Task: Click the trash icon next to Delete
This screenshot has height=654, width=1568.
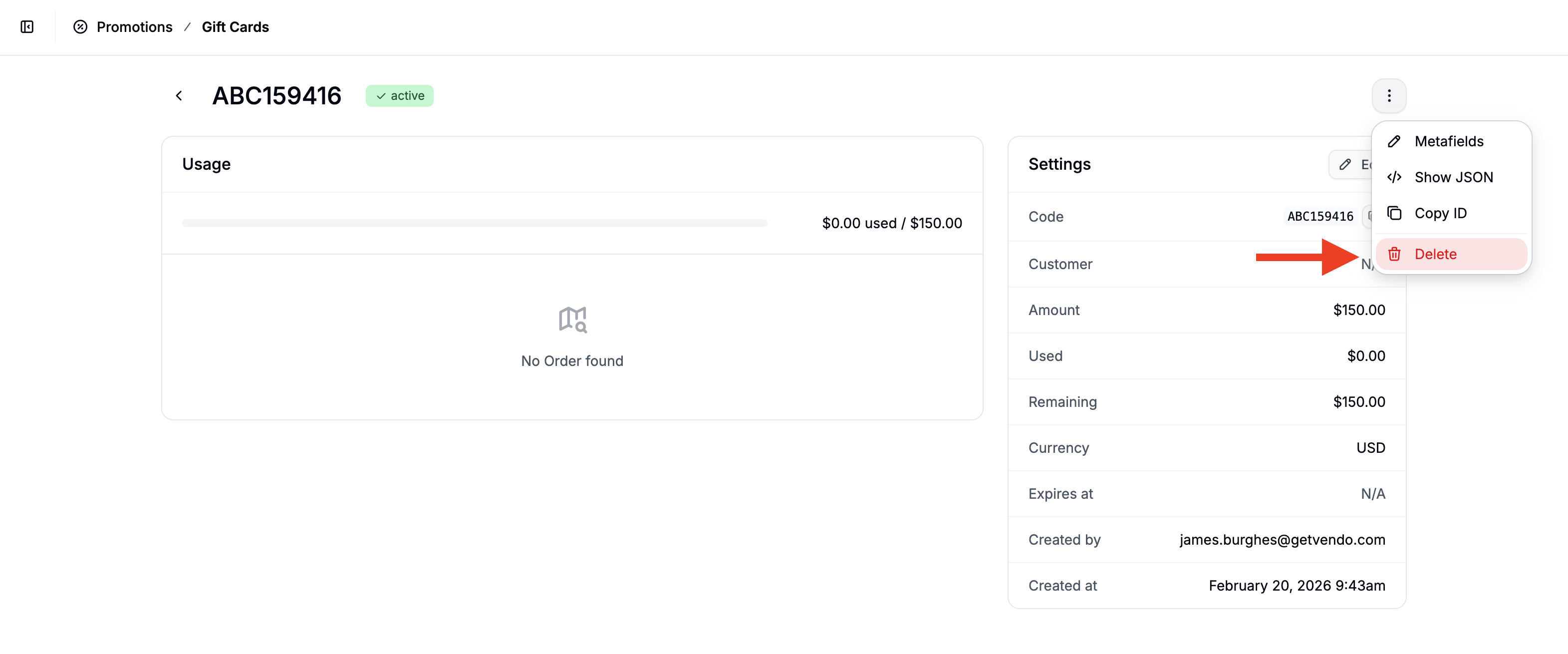Action: pyautogui.click(x=1394, y=254)
